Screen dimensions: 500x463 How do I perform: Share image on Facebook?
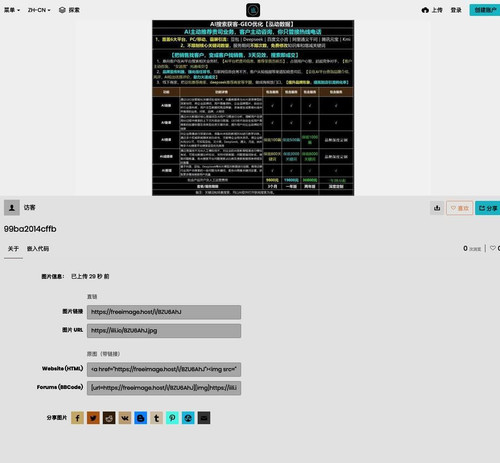tap(77, 418)
